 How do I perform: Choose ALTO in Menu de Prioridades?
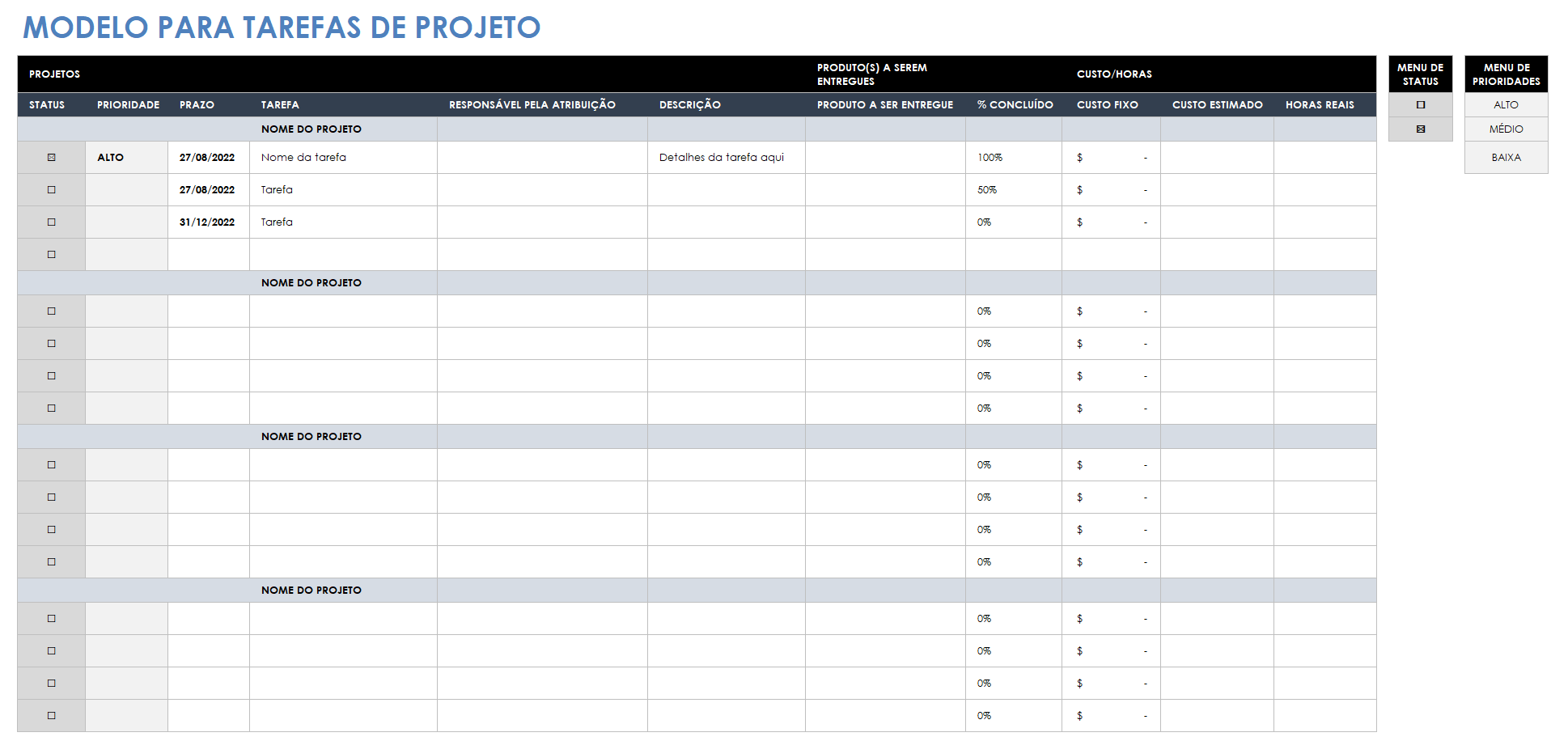tap(1506, 105)
